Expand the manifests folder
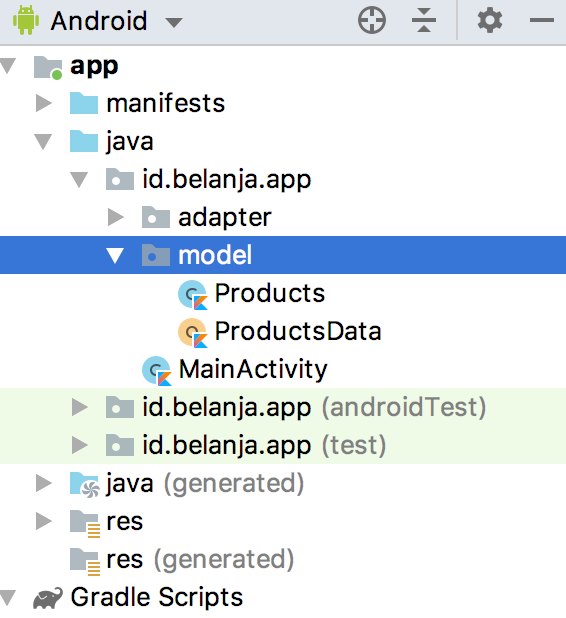This screenshot has width=566, height=618. point(44,103)
